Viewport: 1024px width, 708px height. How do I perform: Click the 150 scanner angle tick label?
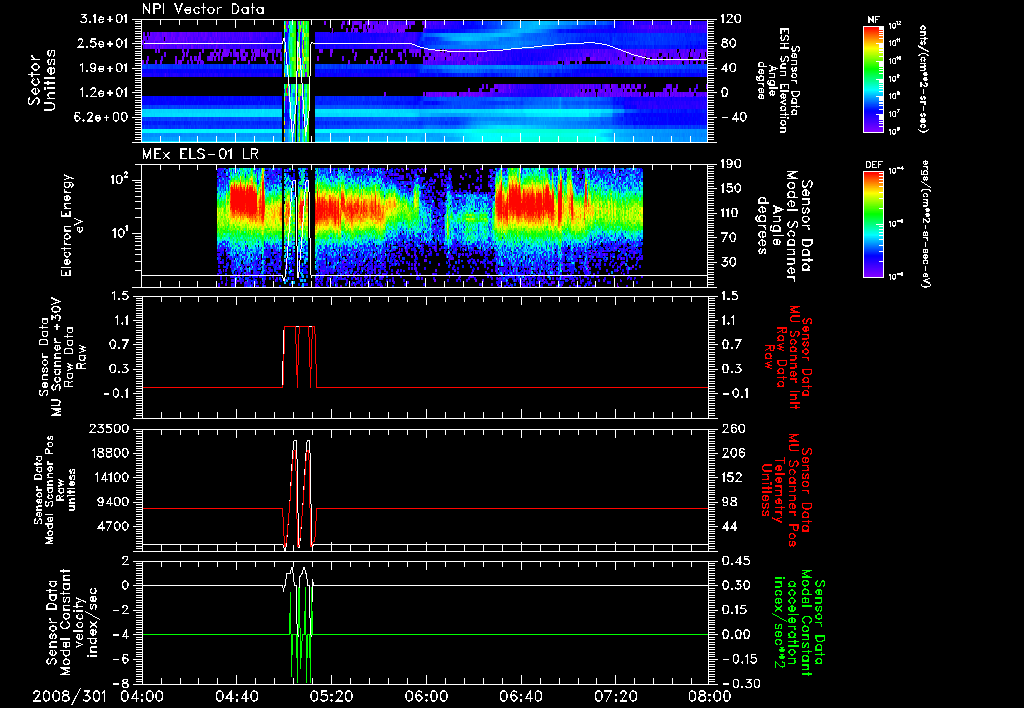click(x=731, y=188)
